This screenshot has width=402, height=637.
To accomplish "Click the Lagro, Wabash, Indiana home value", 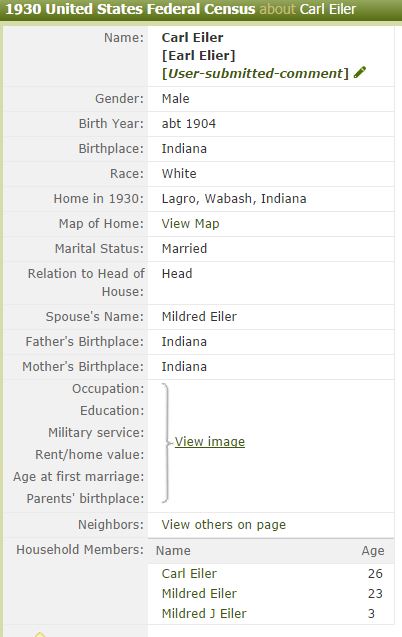I will (x=234, y=199).
